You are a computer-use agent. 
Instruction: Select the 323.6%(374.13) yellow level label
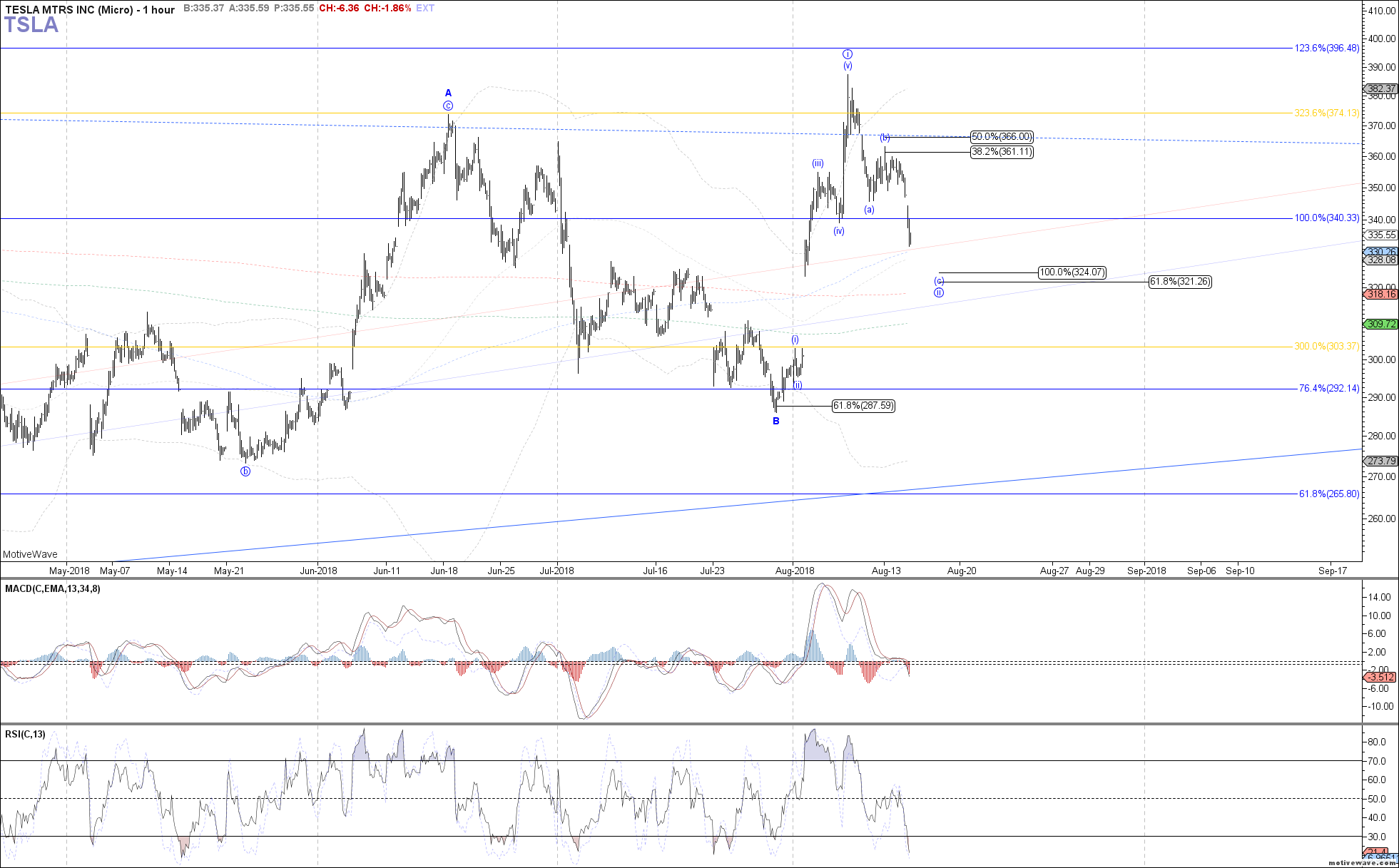(1327, 113)
